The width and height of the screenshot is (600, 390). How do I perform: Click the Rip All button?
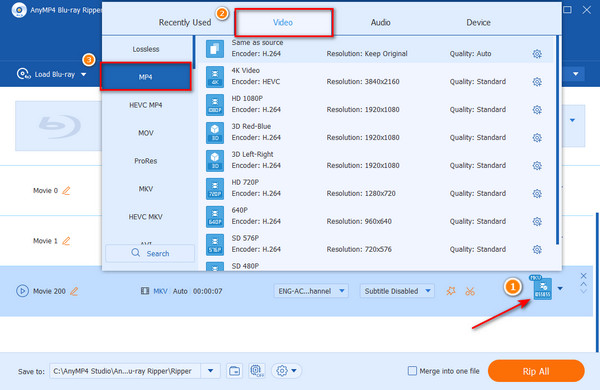click(x=536, y=371)
